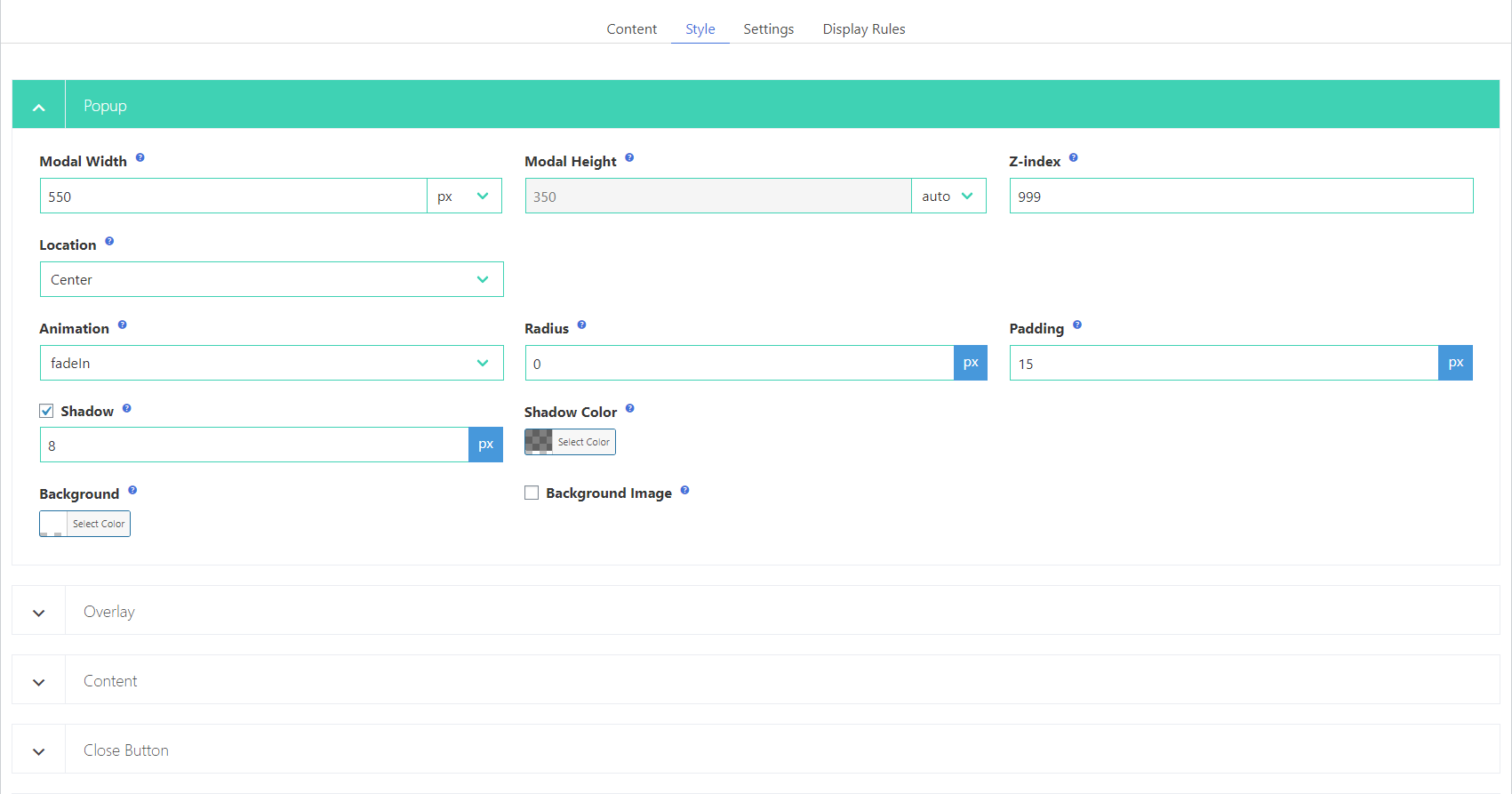This screenshot has height=794, width=1512.
Task: Click help icon beside Modal Height
Action: (x=629, y=158)
